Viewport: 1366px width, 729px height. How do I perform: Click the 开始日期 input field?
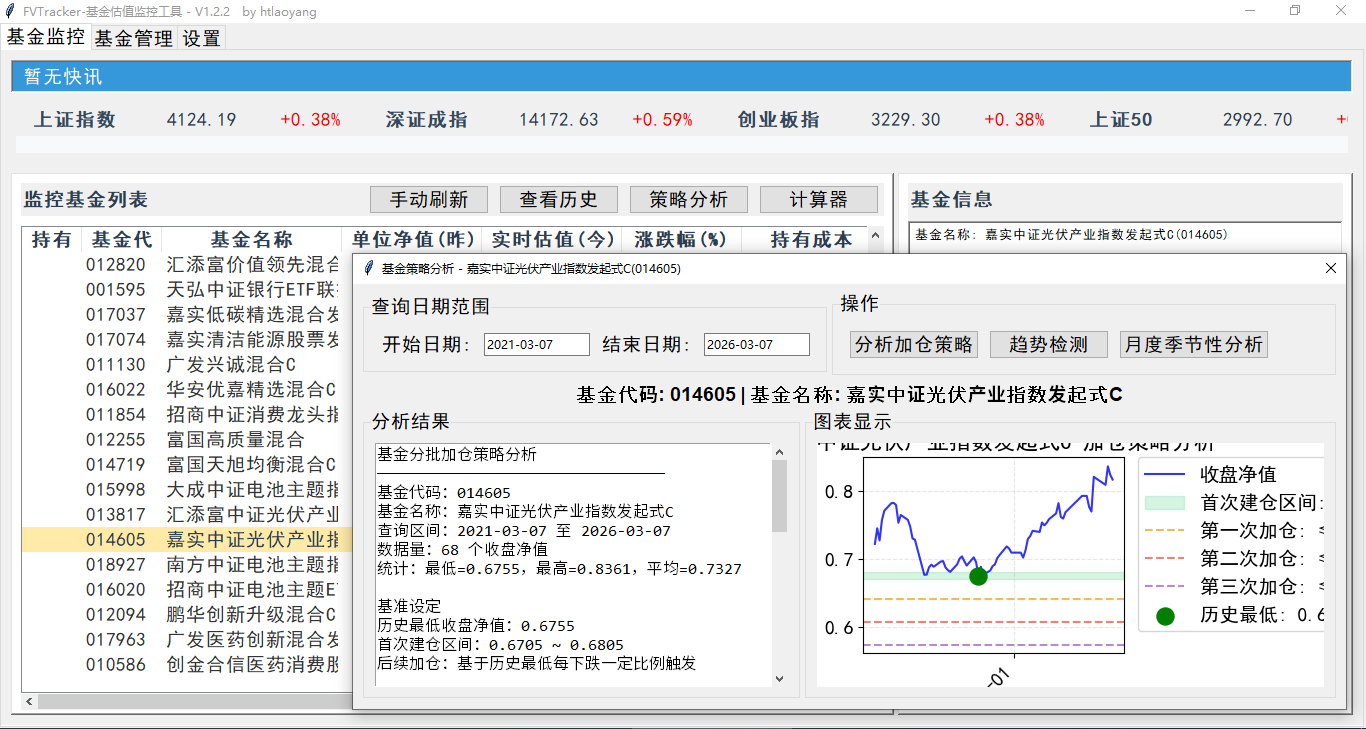tap(536, 344)
